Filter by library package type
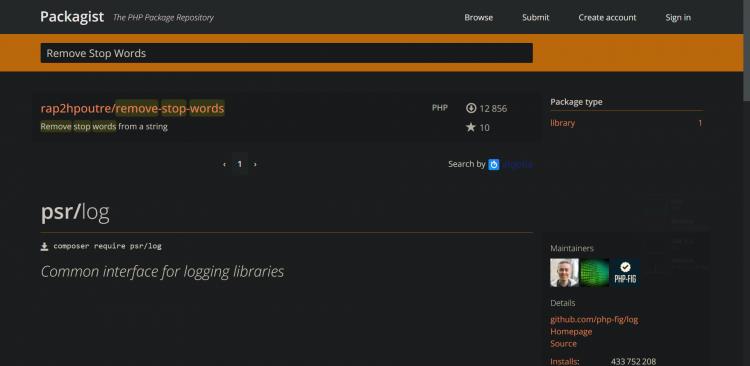The height and width of the screenshot is (366, 750). pos(562,123)
